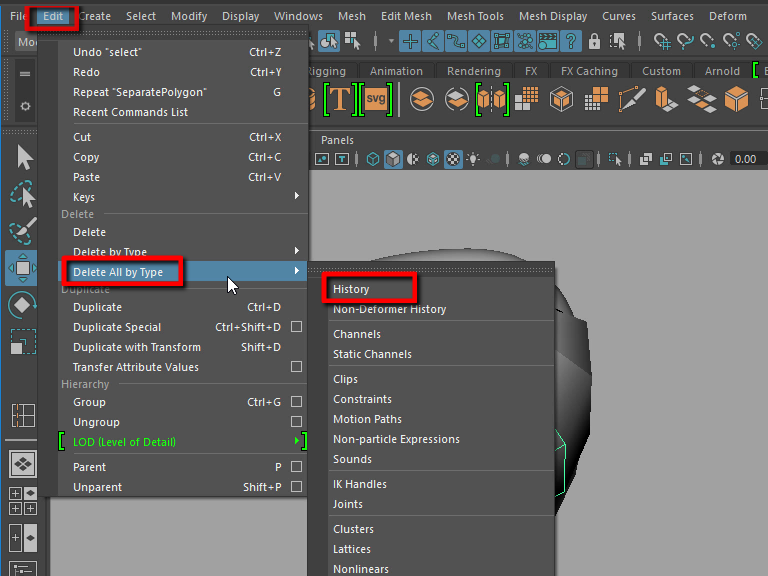Click Undo "select" in Edit menu
The height and width of the screenshot is (576, 768).
point(107,52)
